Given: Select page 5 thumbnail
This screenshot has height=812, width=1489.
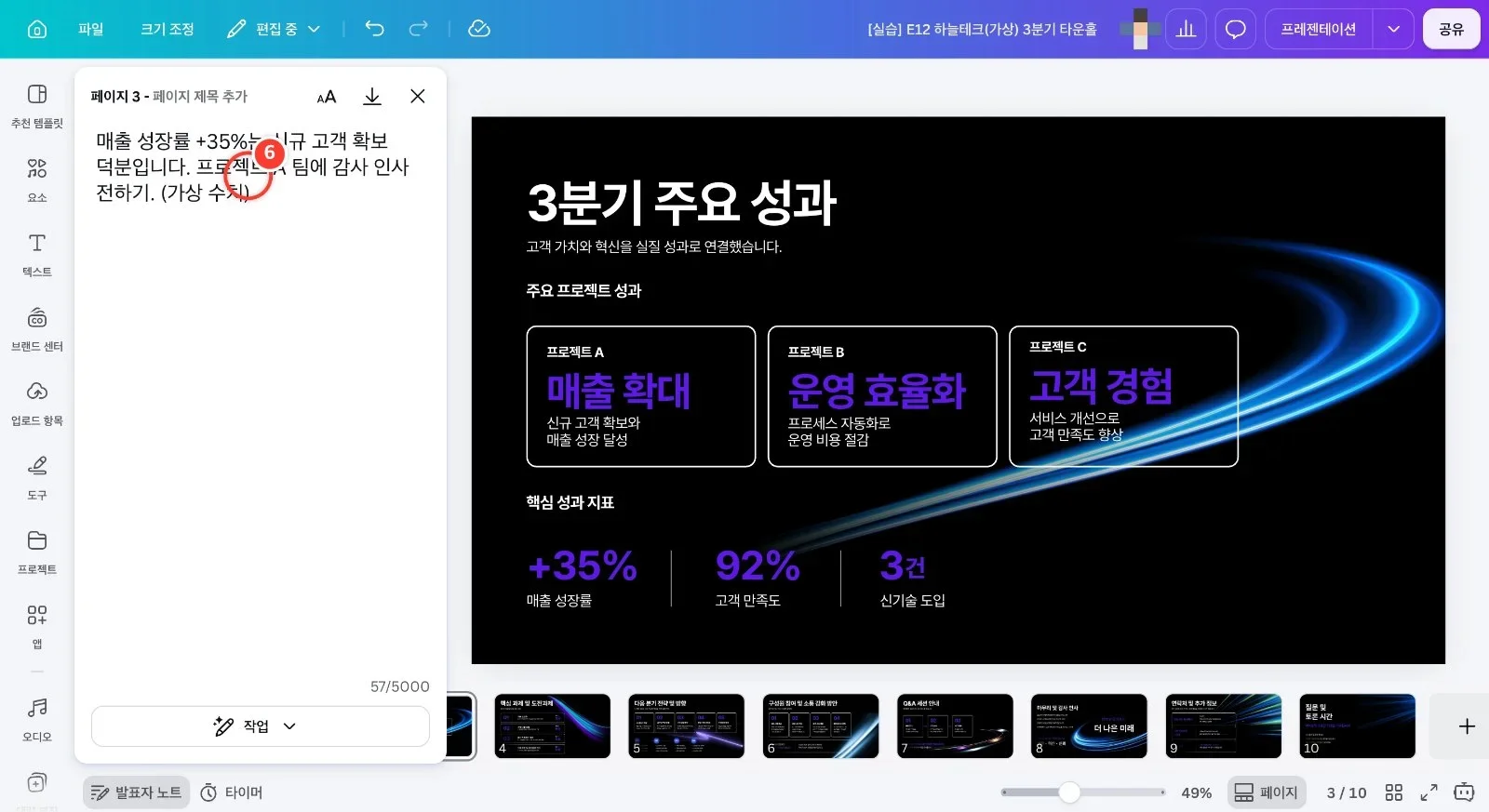Looking at the screenshot, I should coord(687,726).
